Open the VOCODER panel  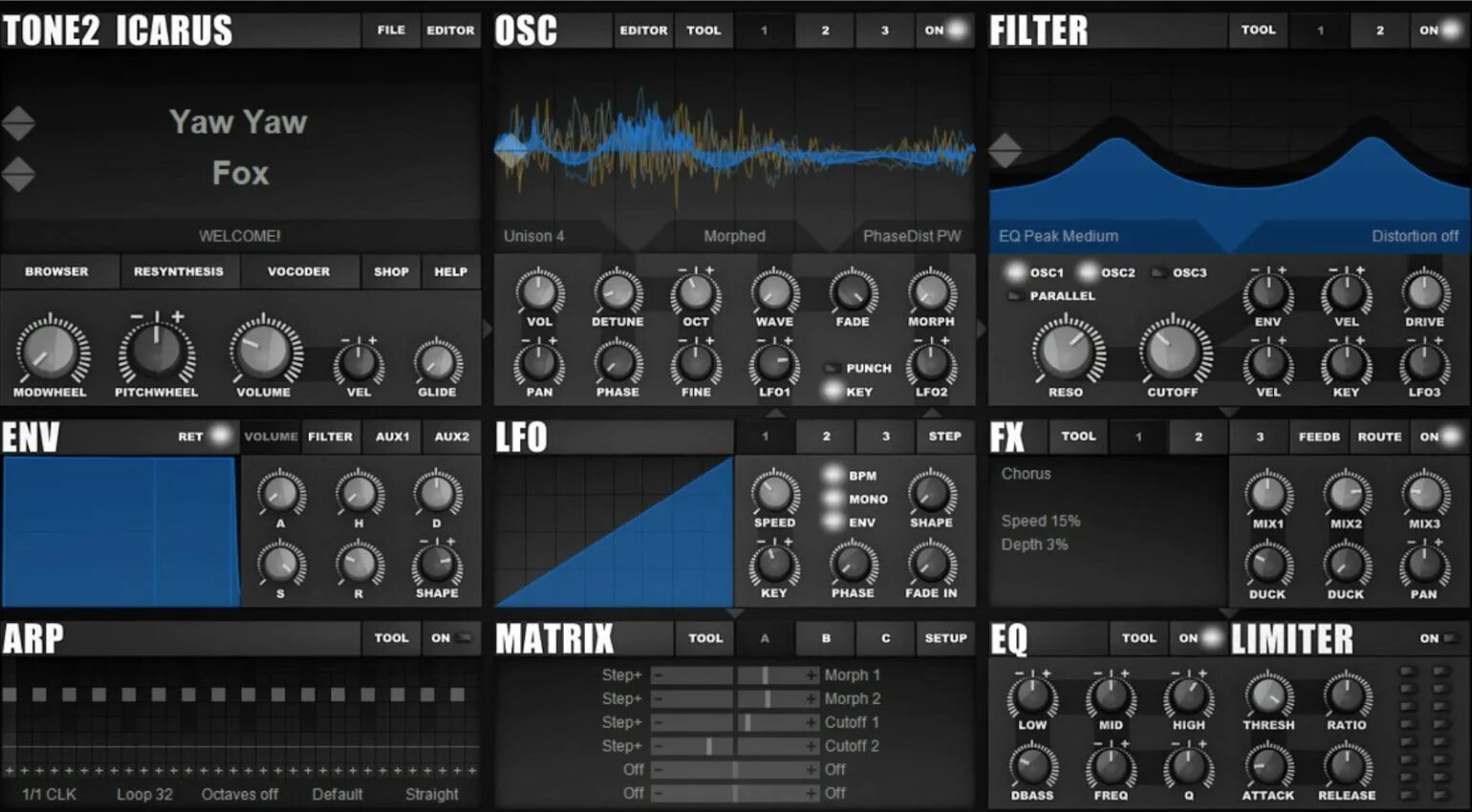click(298, 272)
